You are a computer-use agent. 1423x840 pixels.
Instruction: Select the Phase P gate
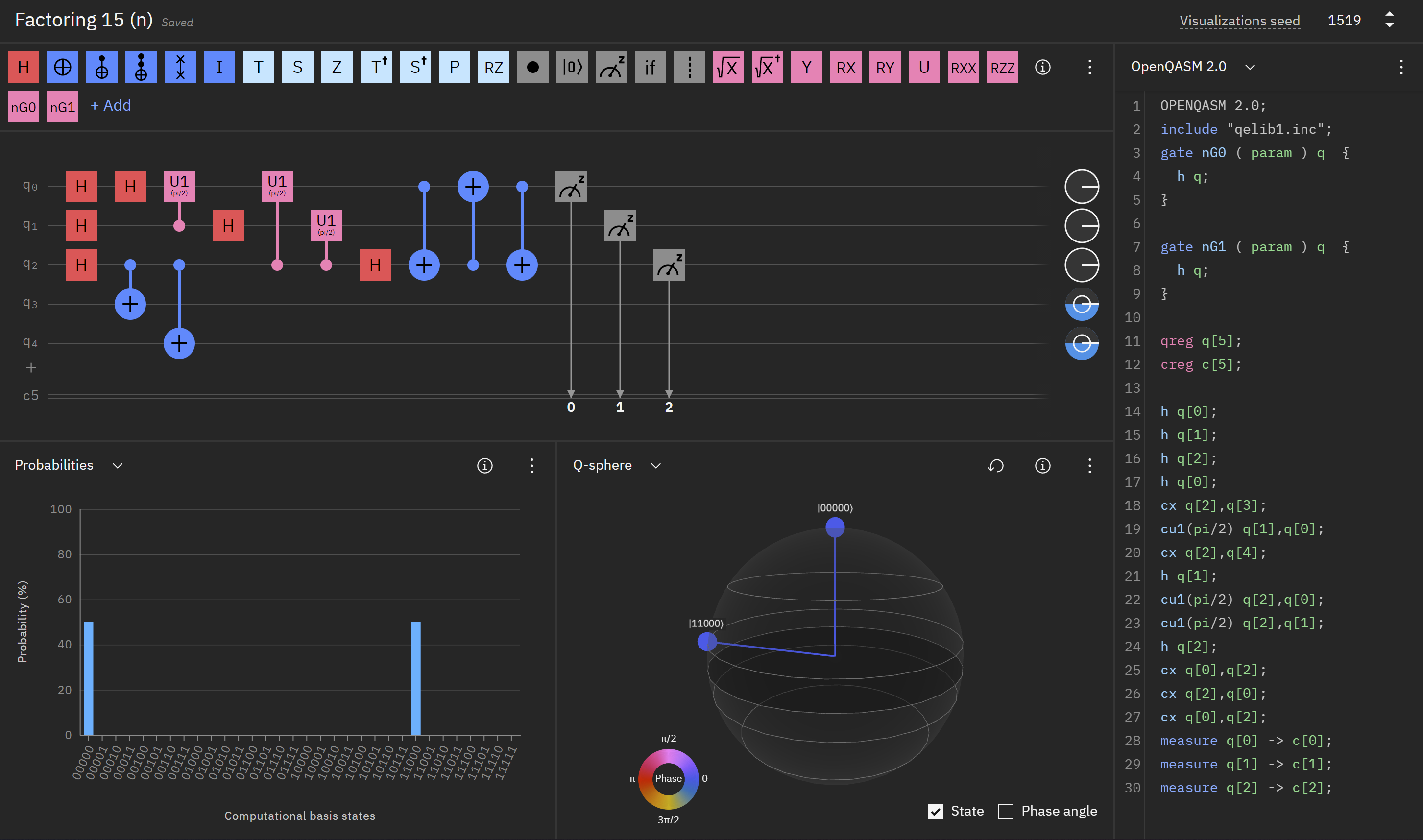click(x=455, y=68)
